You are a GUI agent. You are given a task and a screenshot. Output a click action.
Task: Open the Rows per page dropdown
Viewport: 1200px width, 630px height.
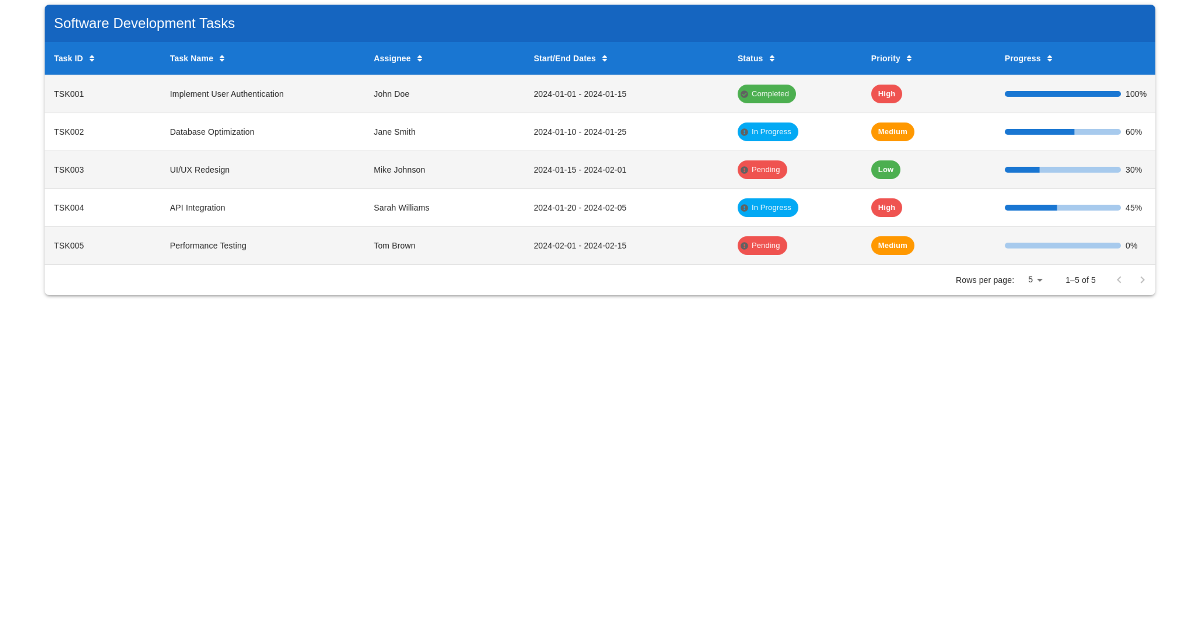(1033, 280)
